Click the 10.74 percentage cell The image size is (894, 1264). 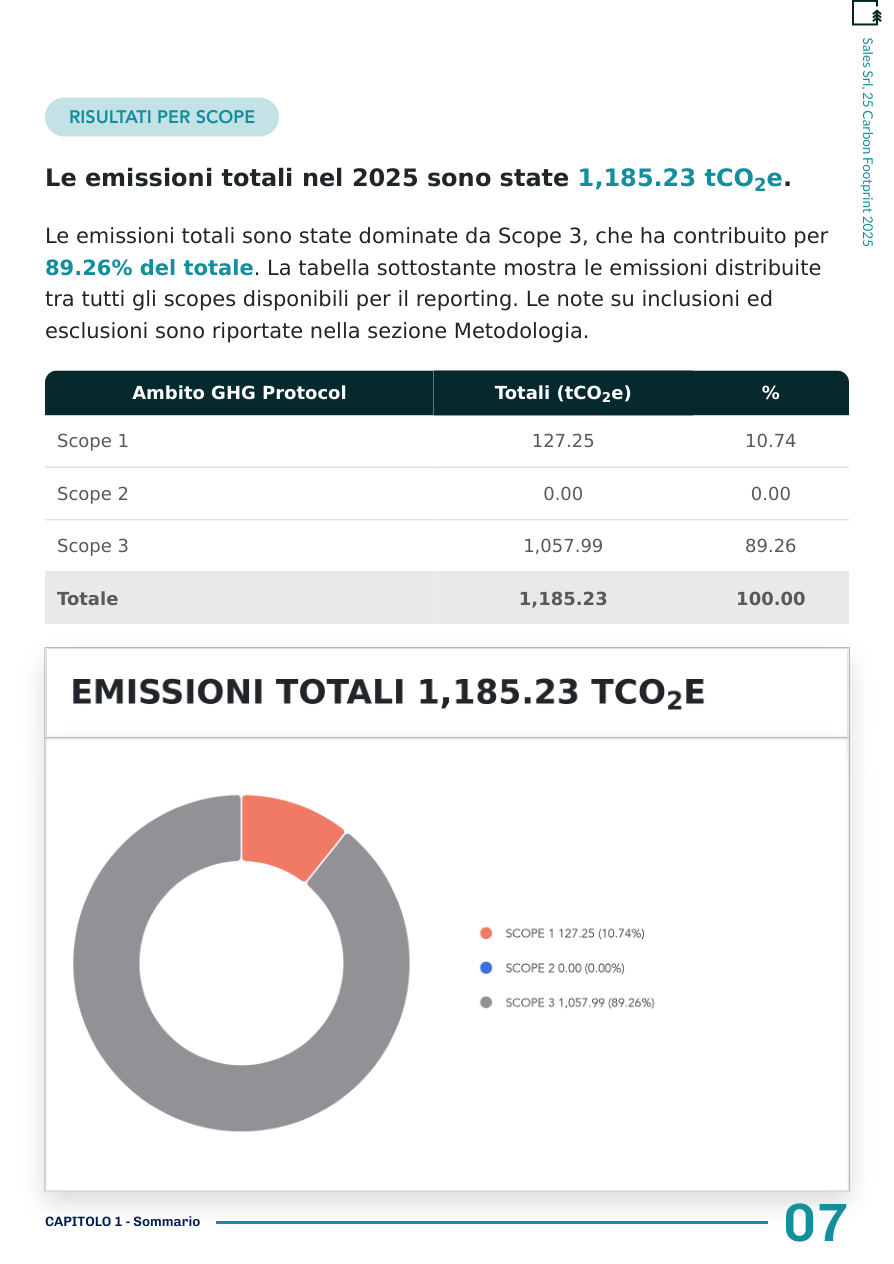[x=771, y=441]
